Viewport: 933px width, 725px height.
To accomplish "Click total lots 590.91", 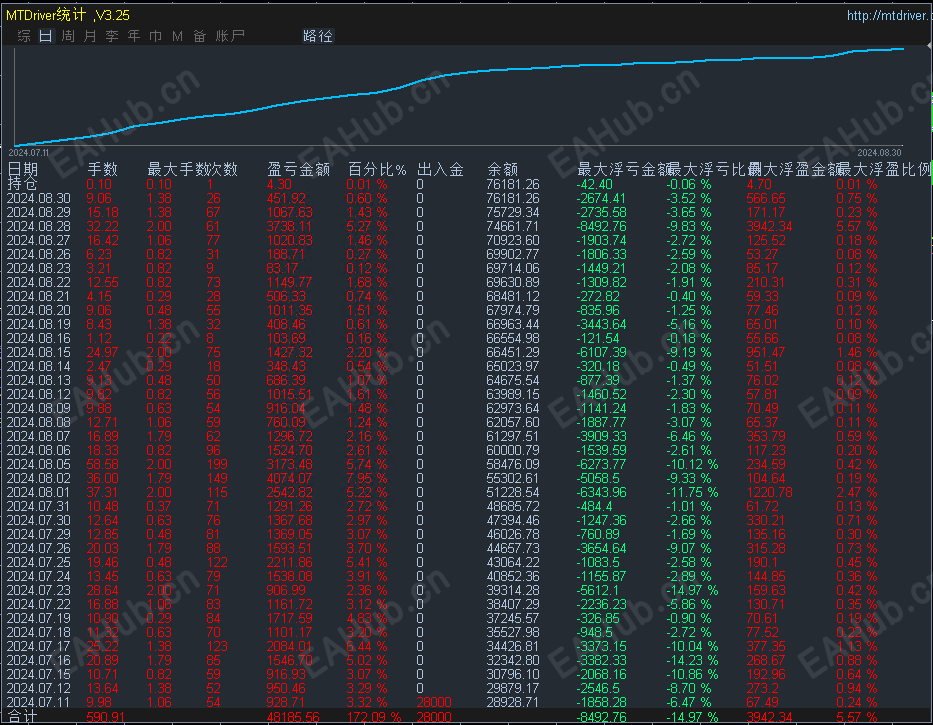I will pos(105,717).
